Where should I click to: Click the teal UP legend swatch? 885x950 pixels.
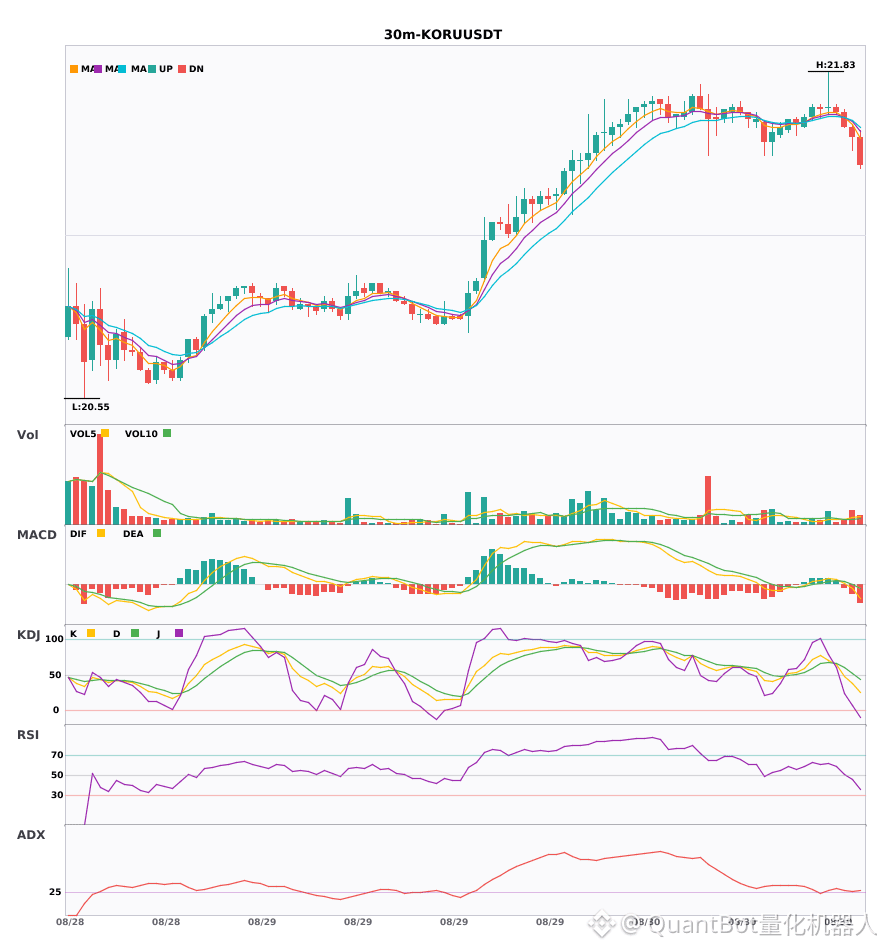(152, 69)
